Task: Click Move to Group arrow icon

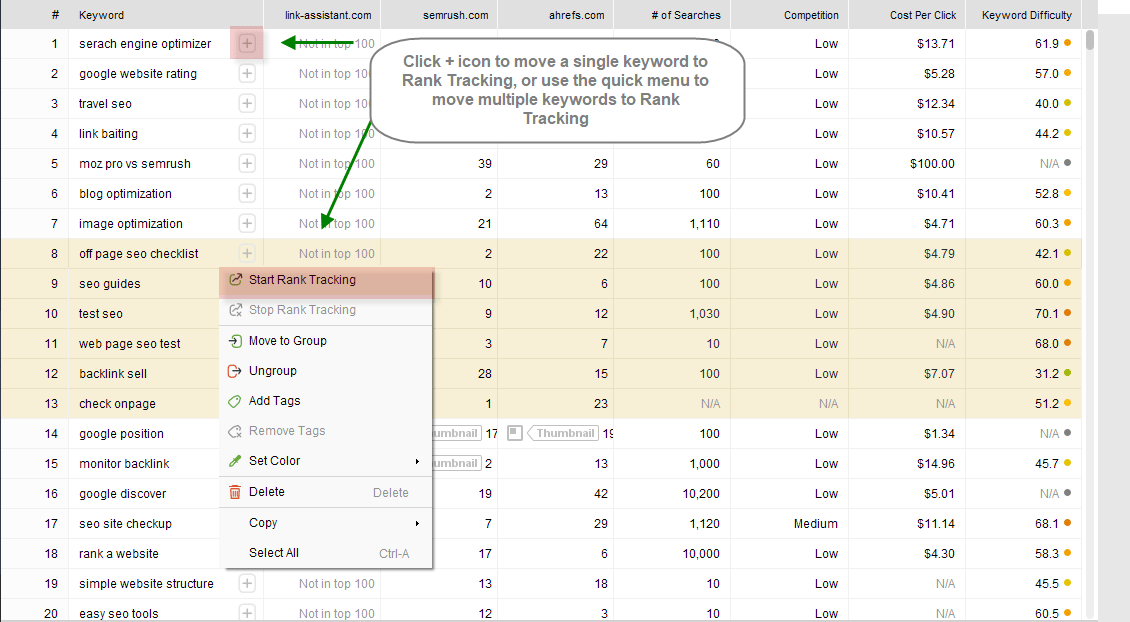Action: pyautogui.click(x=235, y=341)
